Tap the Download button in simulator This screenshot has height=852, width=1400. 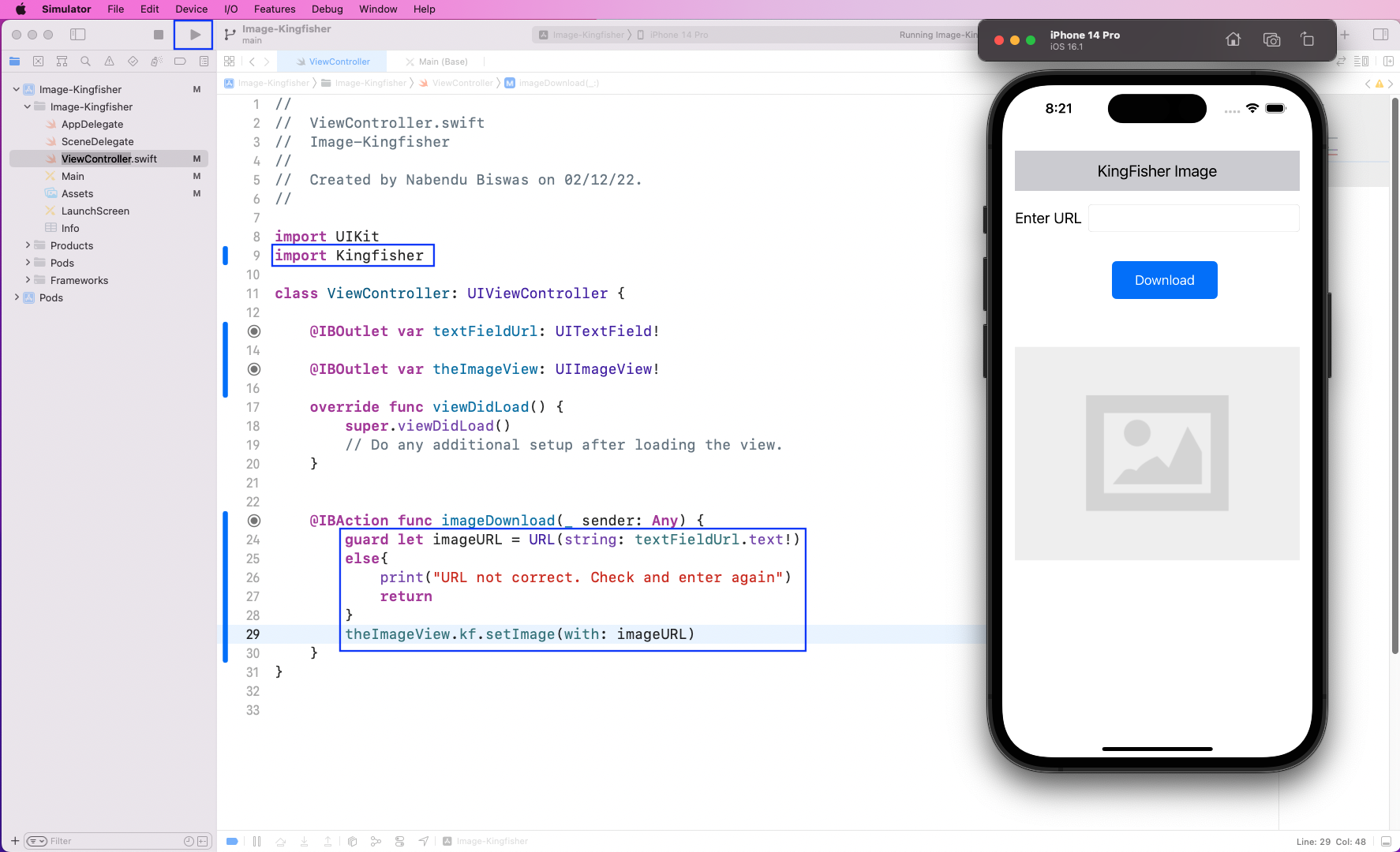(x=1164, y=280)
